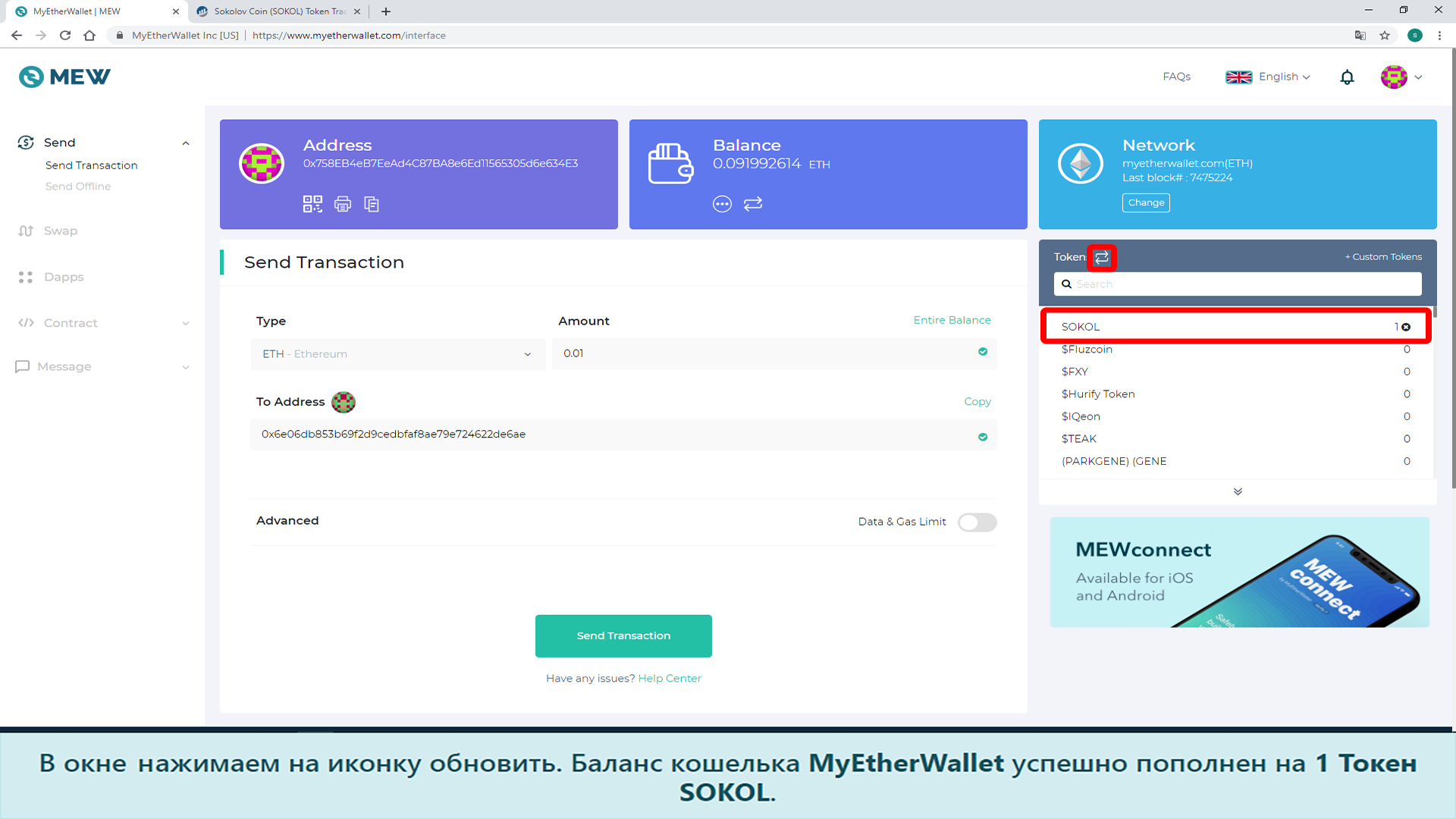The width and height of the screenshot is (1456, 819).
Task: Select the (PARKGENE) (GENE token row
Action: (1236, 461)
